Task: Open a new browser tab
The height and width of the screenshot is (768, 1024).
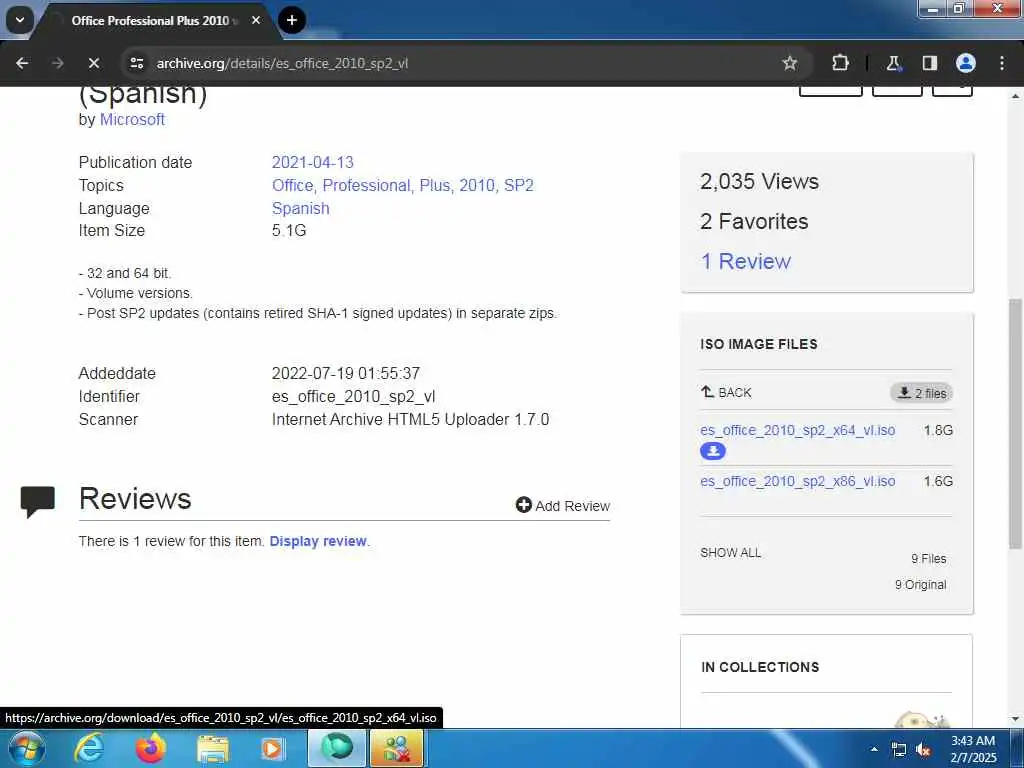Action: click(x=292, y=20)
